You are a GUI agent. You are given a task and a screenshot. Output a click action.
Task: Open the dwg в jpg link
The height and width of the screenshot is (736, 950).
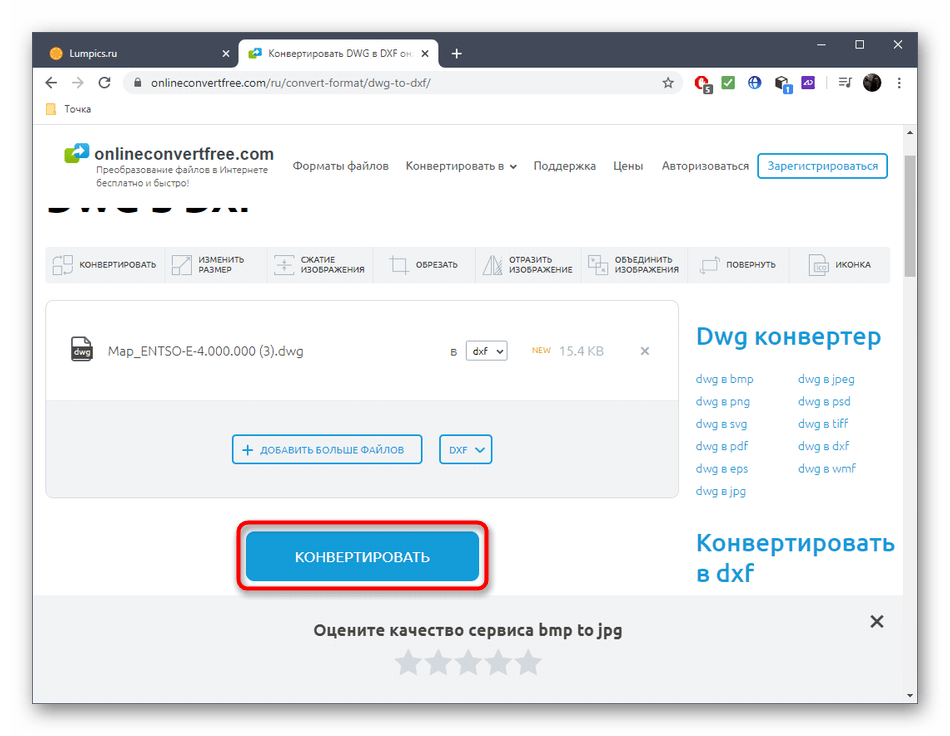[x=720, y=491]
